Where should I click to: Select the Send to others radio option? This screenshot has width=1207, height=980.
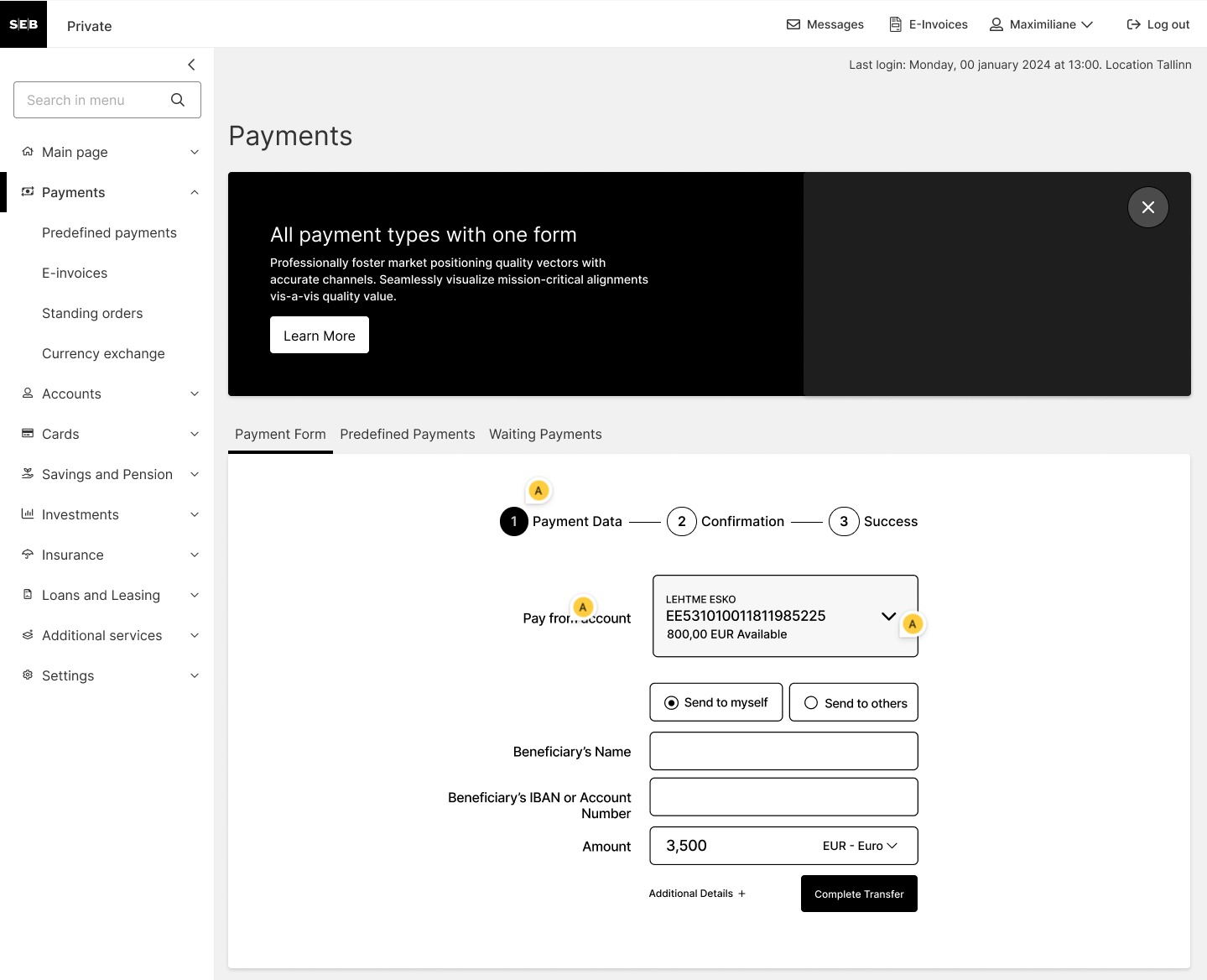(854, 702)
